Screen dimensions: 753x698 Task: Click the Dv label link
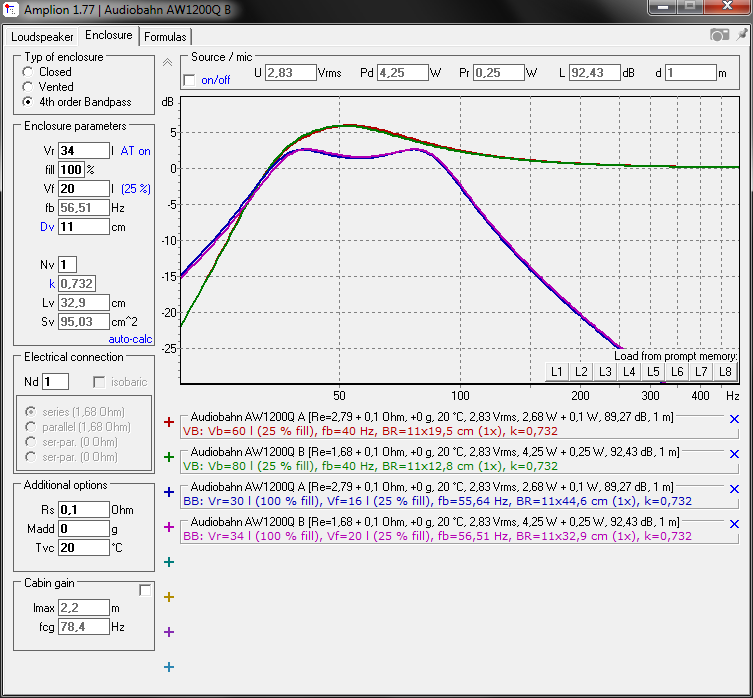[47, 227]
